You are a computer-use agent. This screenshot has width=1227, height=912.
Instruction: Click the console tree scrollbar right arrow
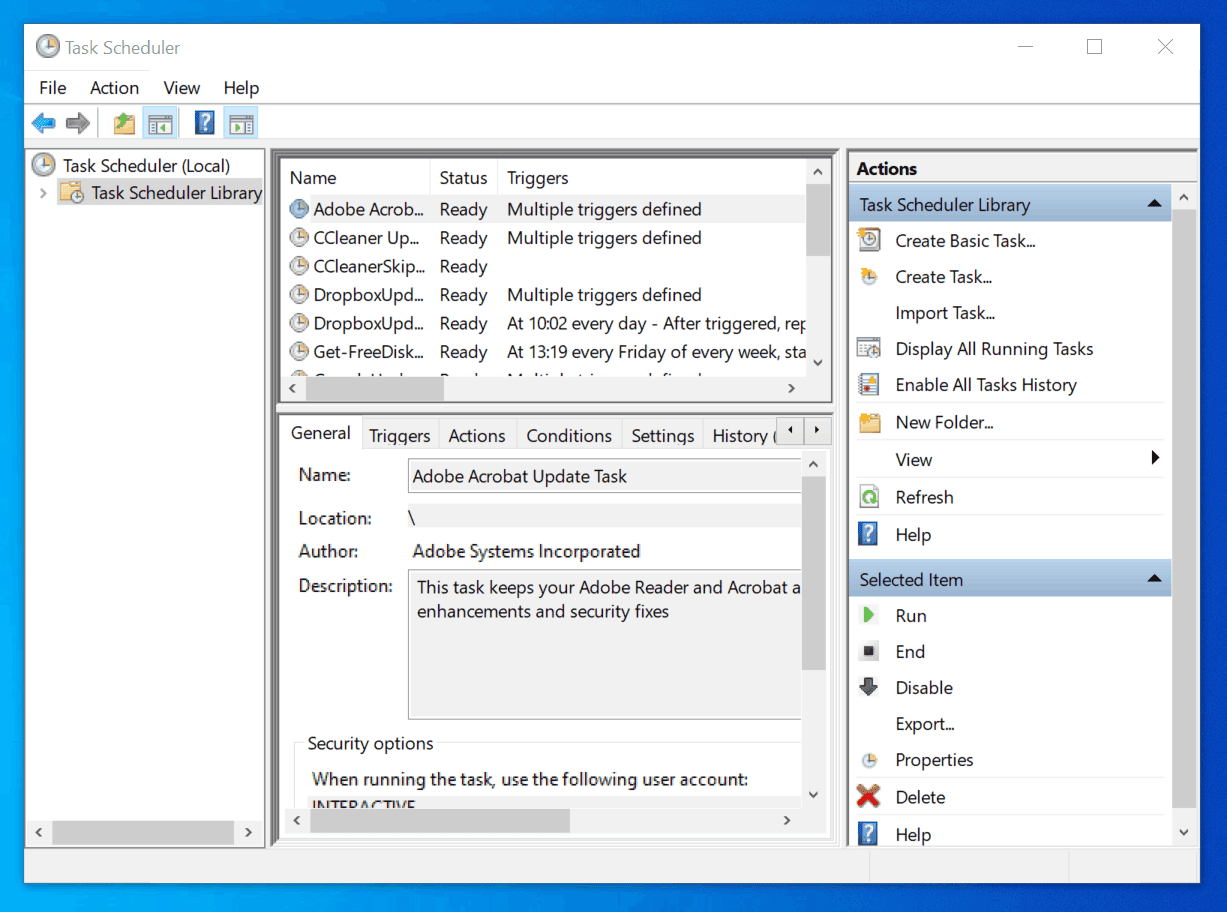248,831
